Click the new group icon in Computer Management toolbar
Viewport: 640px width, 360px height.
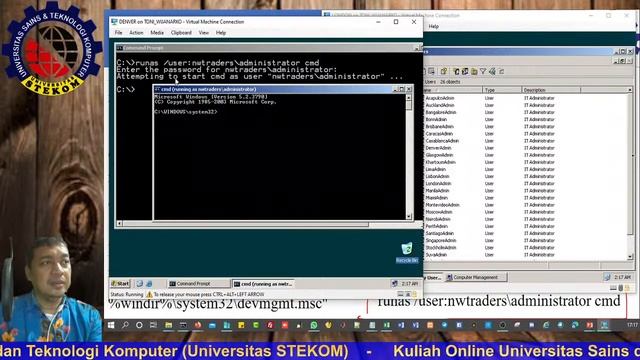pos(465,71)
